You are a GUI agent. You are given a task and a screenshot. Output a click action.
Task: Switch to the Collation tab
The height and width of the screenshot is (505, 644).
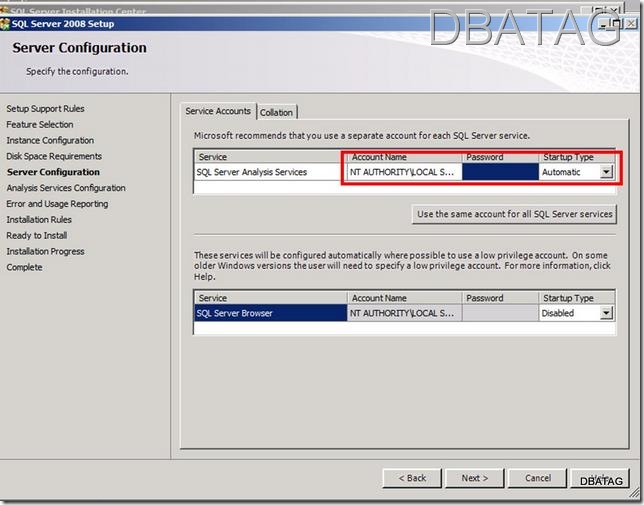(276, 112)
